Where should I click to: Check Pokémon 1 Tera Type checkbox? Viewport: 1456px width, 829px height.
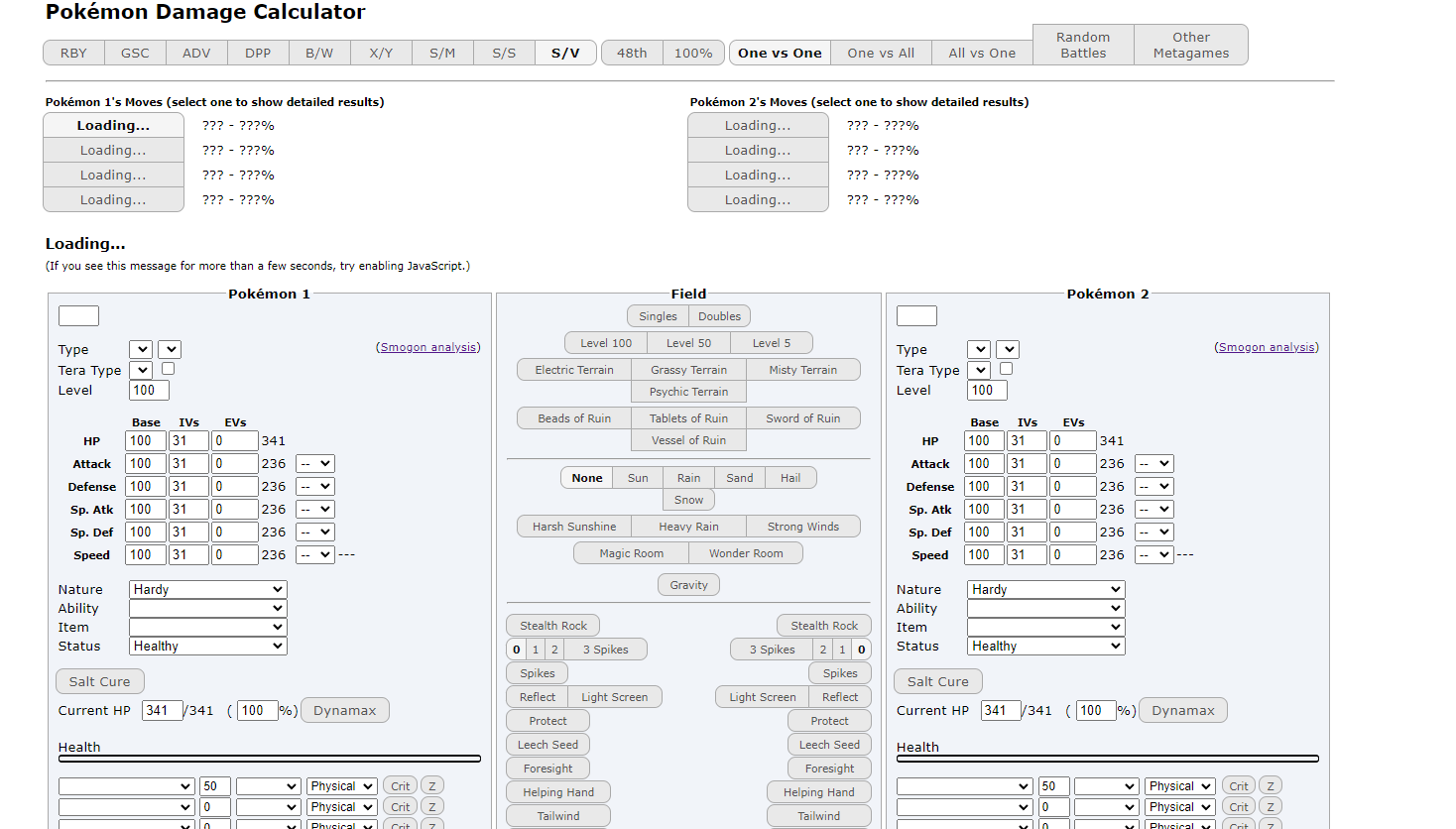(x=168, y=369)
